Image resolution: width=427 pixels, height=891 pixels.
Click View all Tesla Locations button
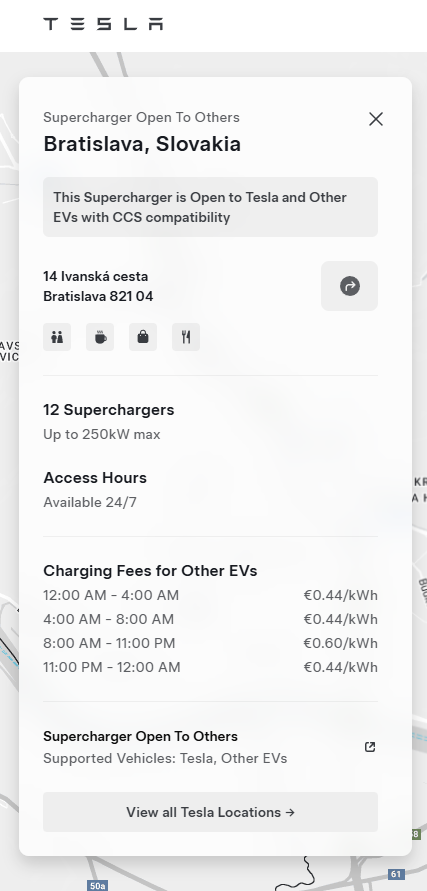click(210, 812)
